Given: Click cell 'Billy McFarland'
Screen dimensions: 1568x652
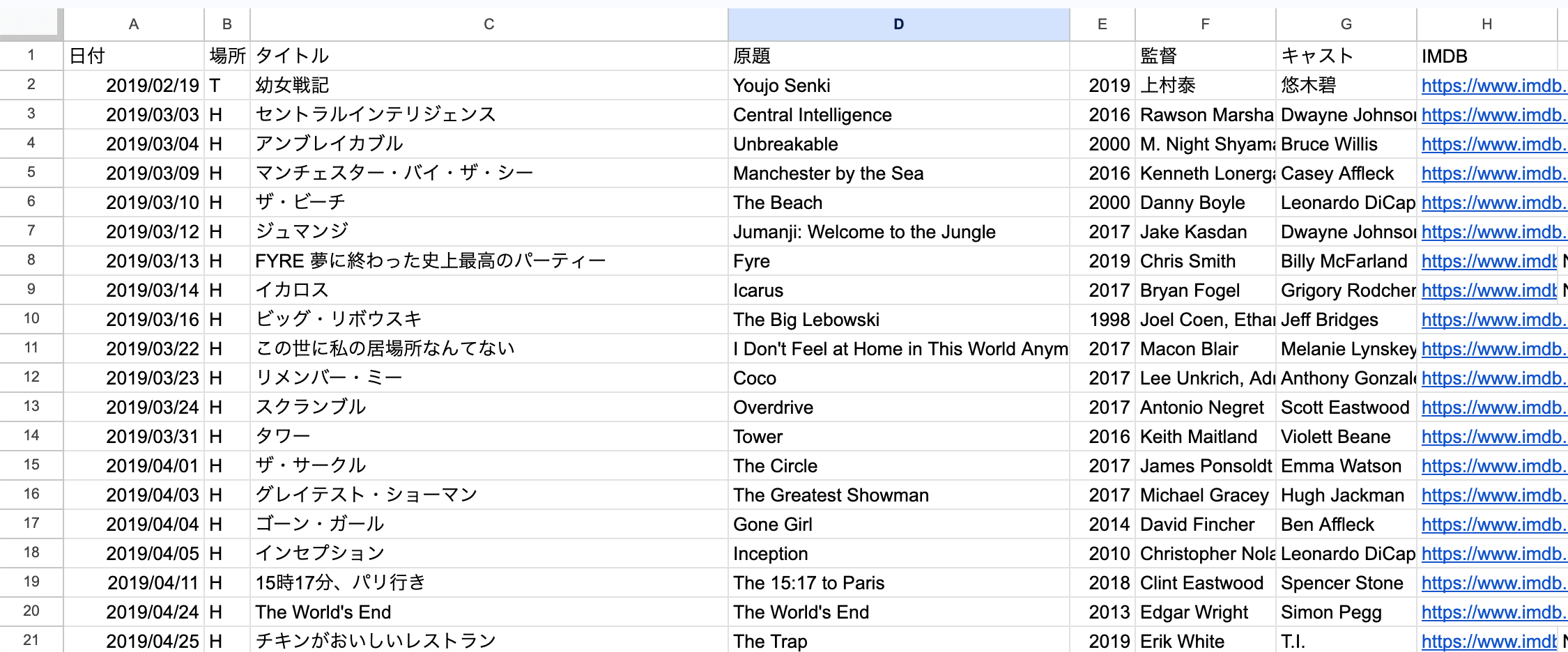Looking at the screenshot, I should click(1346, 261).
